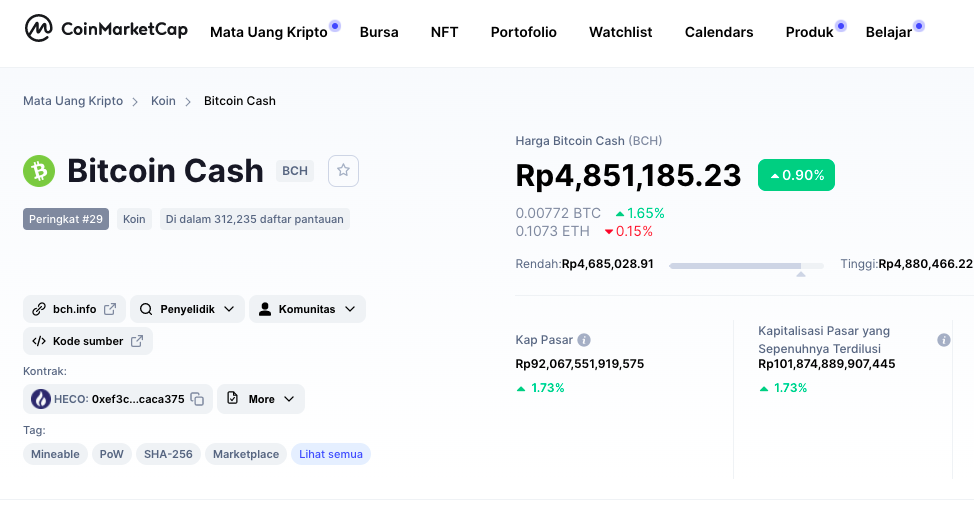Go to Watchlist page

pyautogui.click(x=621, y=32)
